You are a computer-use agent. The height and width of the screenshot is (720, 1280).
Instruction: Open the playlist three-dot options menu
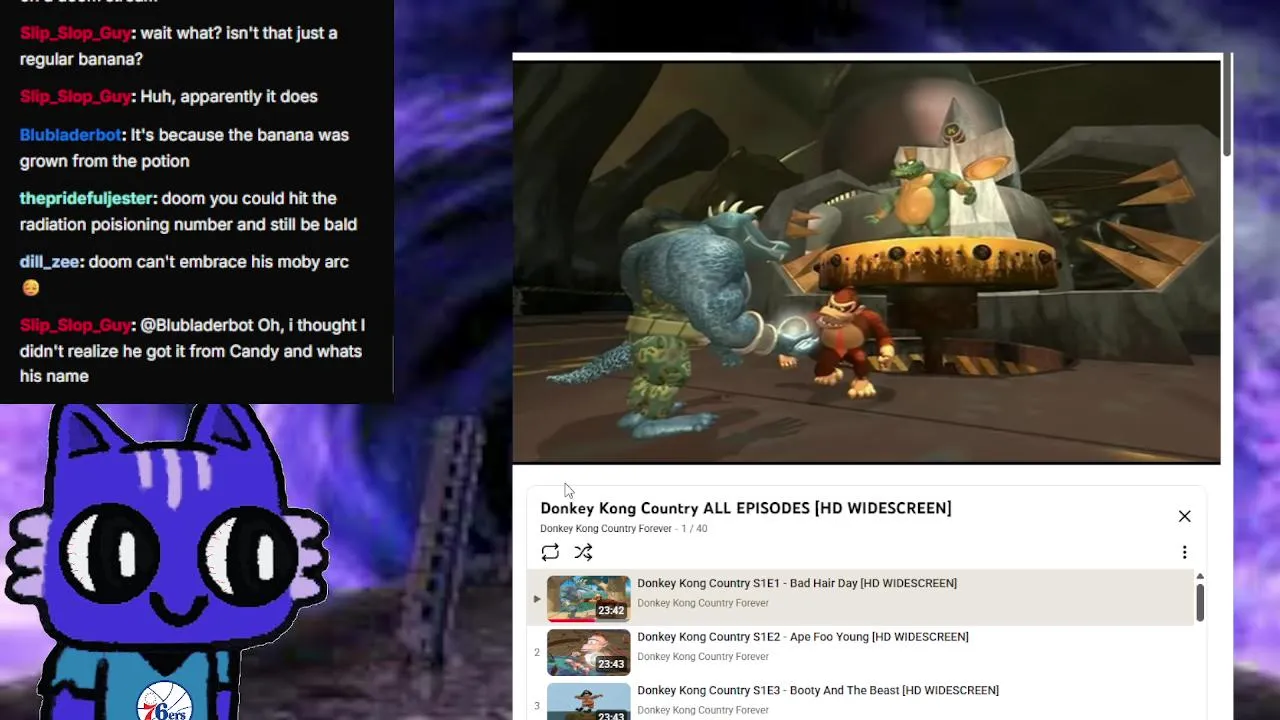coord(1184,552)
